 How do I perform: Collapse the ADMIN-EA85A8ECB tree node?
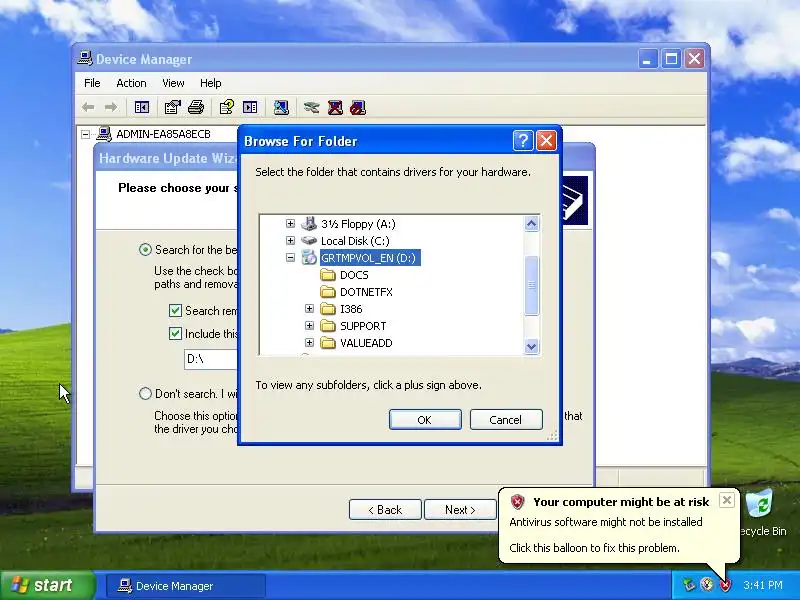[86, 134]
